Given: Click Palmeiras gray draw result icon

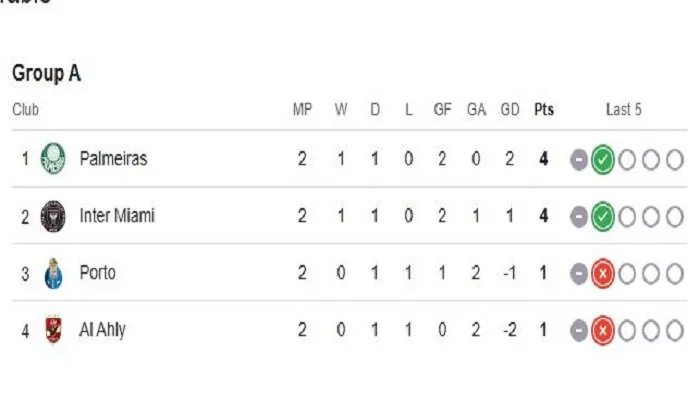Looking at the screenshot, I should pyautogui.click(x=579, y=159).
